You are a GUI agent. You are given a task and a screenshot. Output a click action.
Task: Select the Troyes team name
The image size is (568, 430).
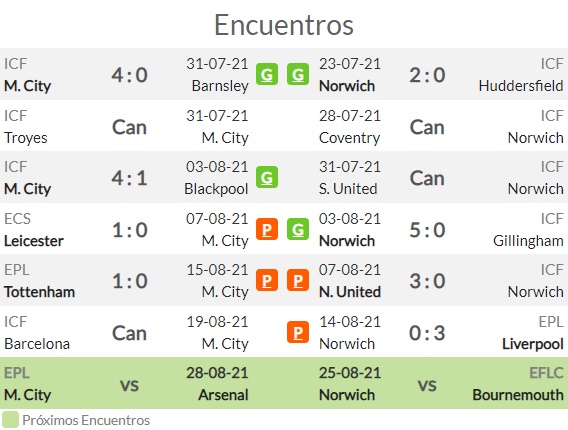coord(26,138)
